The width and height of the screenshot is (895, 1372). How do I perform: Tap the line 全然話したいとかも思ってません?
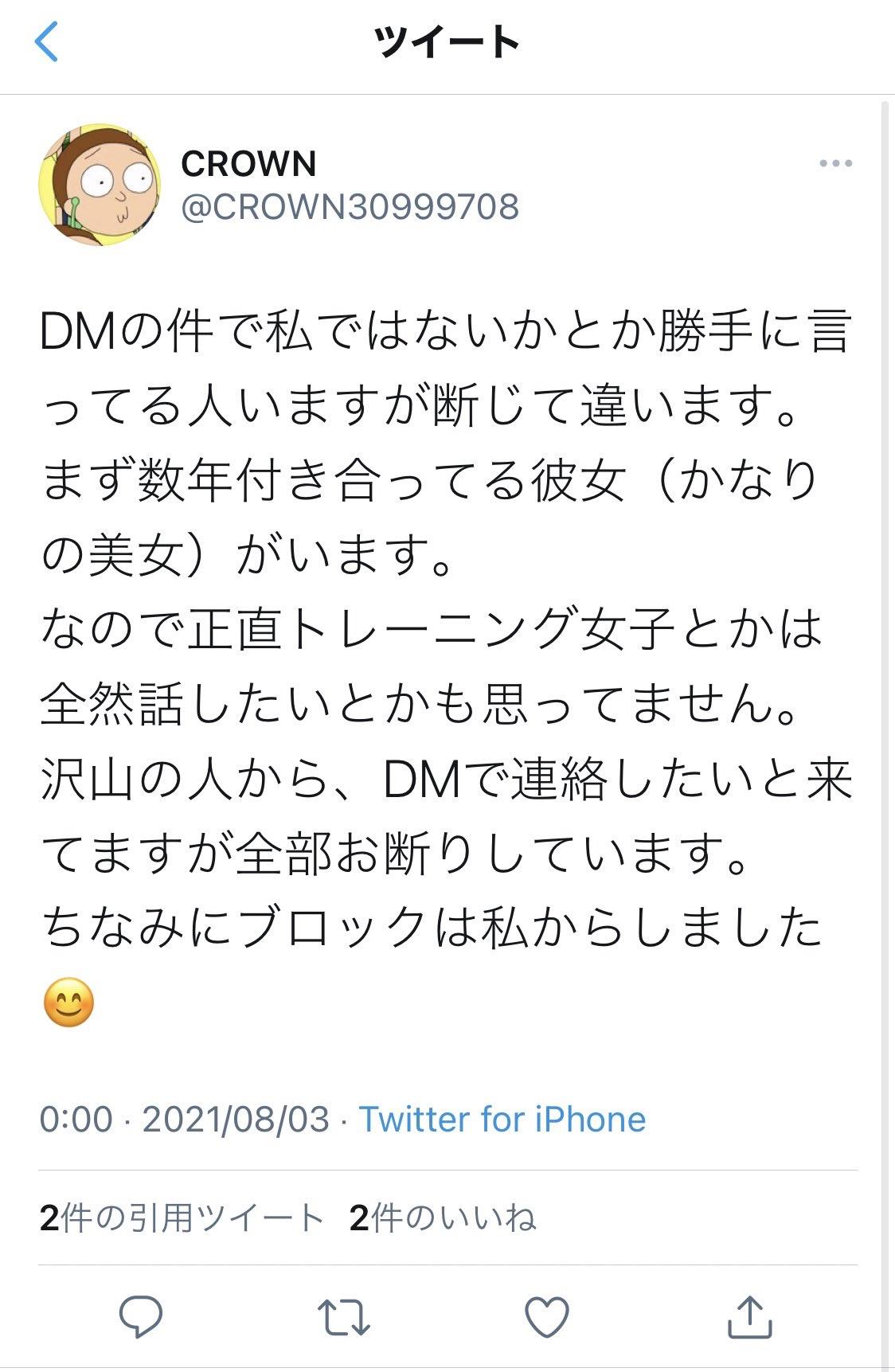click(420, 706)
